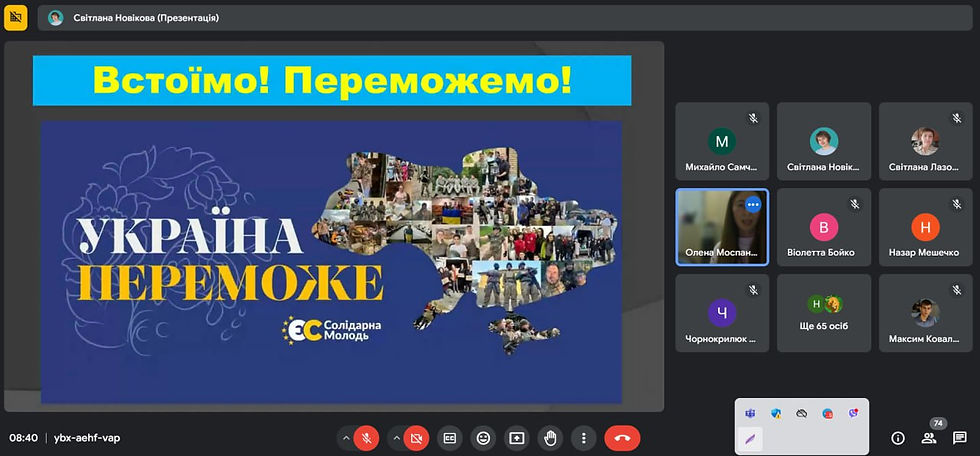Click the 'Встоїмо! Переможемо!' slide banner
The height and width of the screenshot is (456, 980).
click(x=332, y=81)
